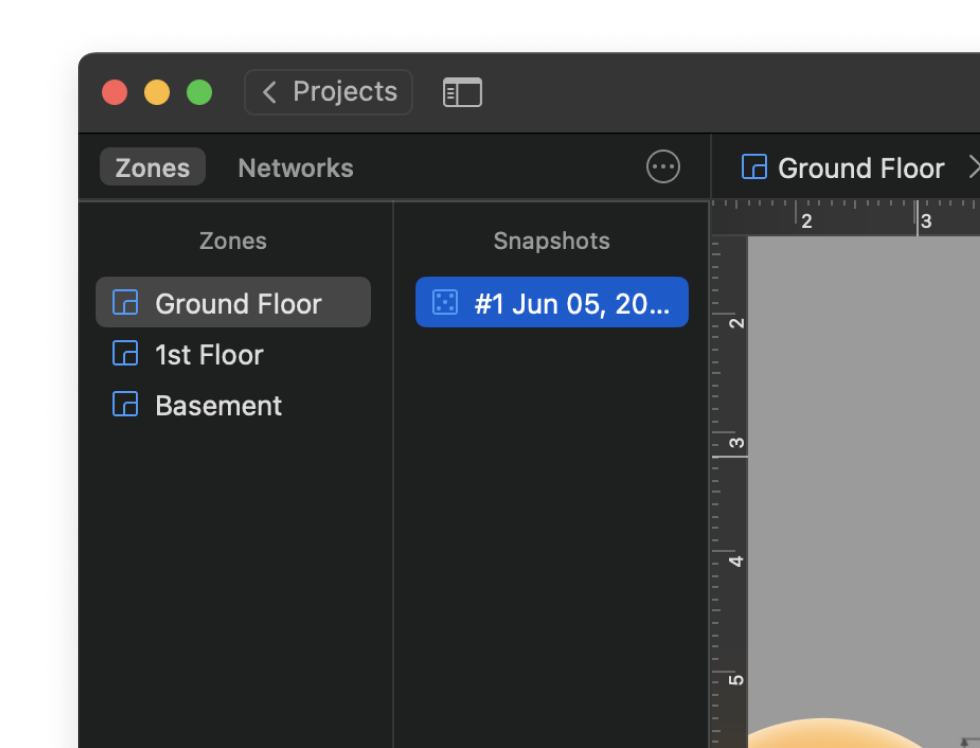Select the 1st Floor zone
This screenshot has height=748, width=980.
(209, 355)
